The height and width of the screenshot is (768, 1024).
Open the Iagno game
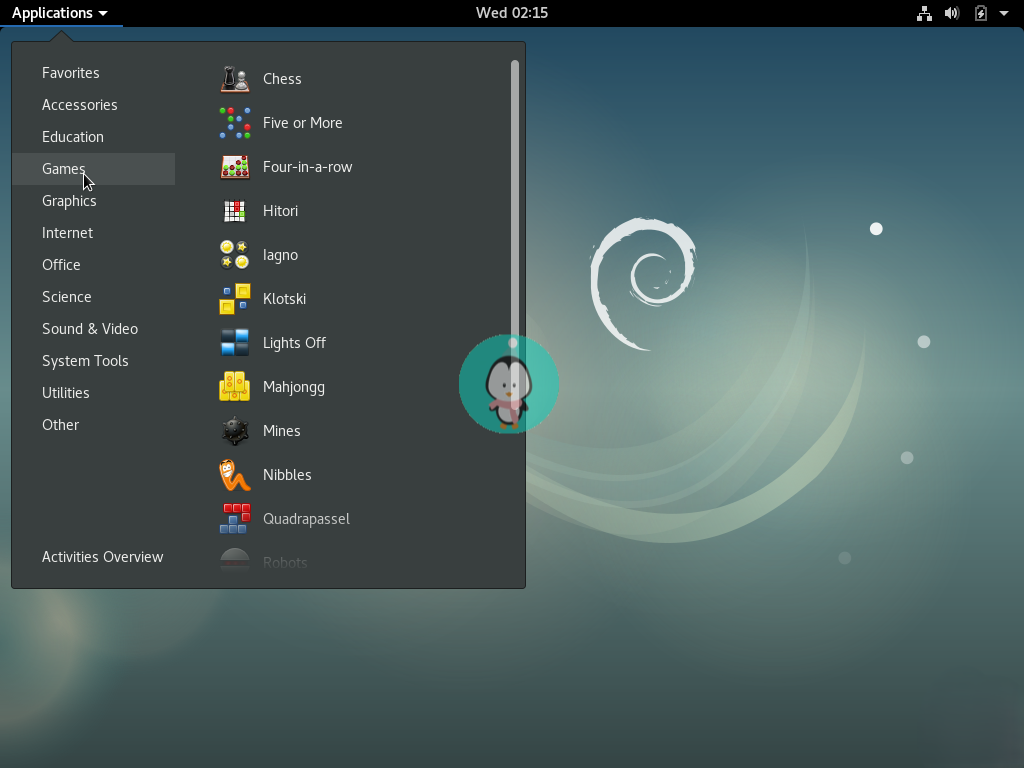[x=280, y=255]
